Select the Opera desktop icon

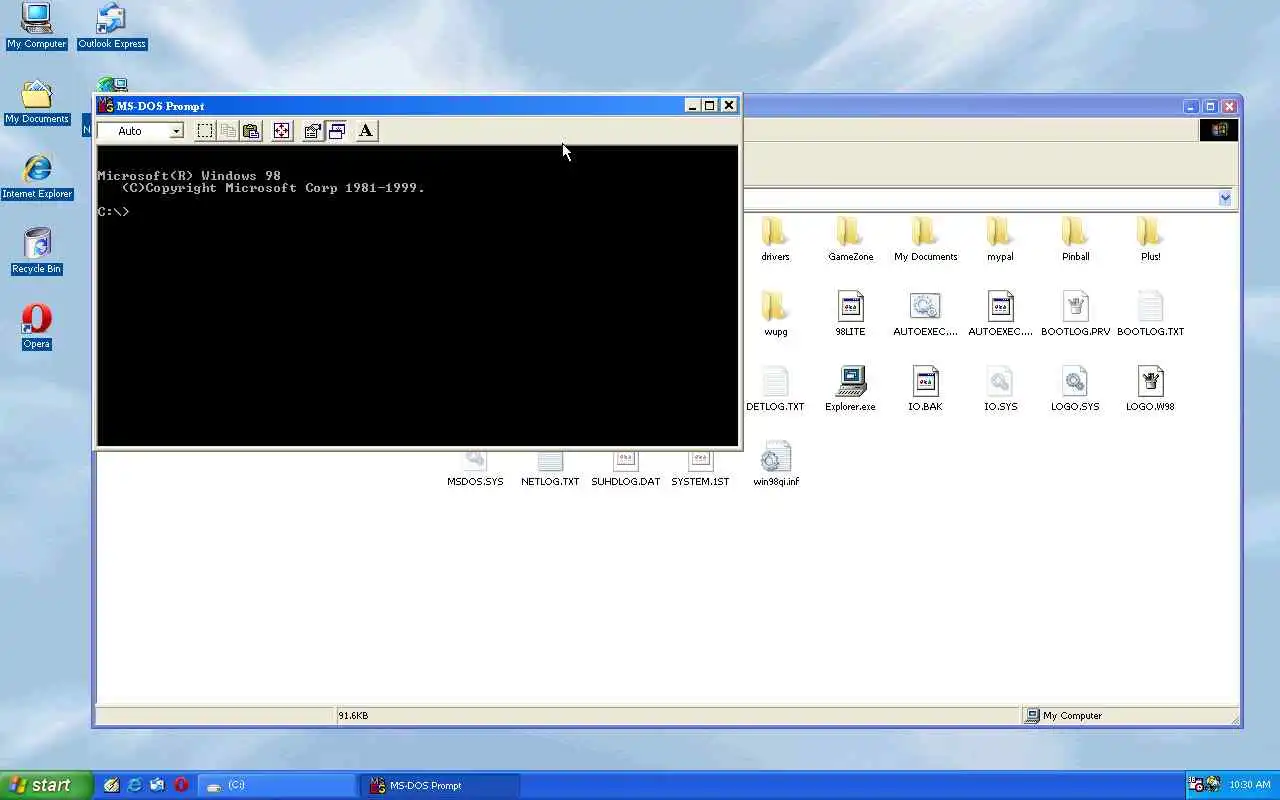click(36, 326)
